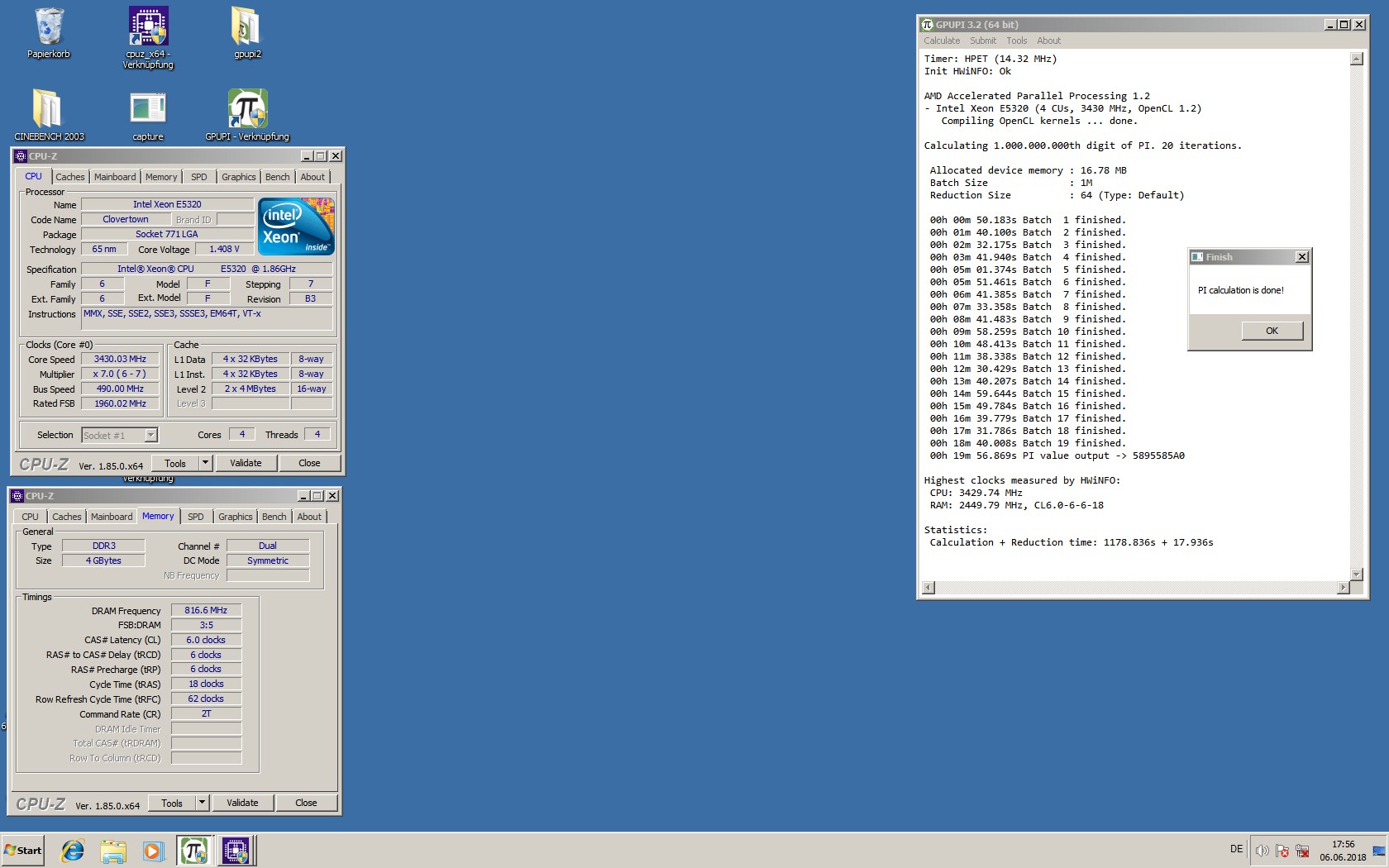The image size is (1389, 868).
Task: Open the cpuz_x64 Verknüpfung desktop shortcut
Action: coord(148,37)
